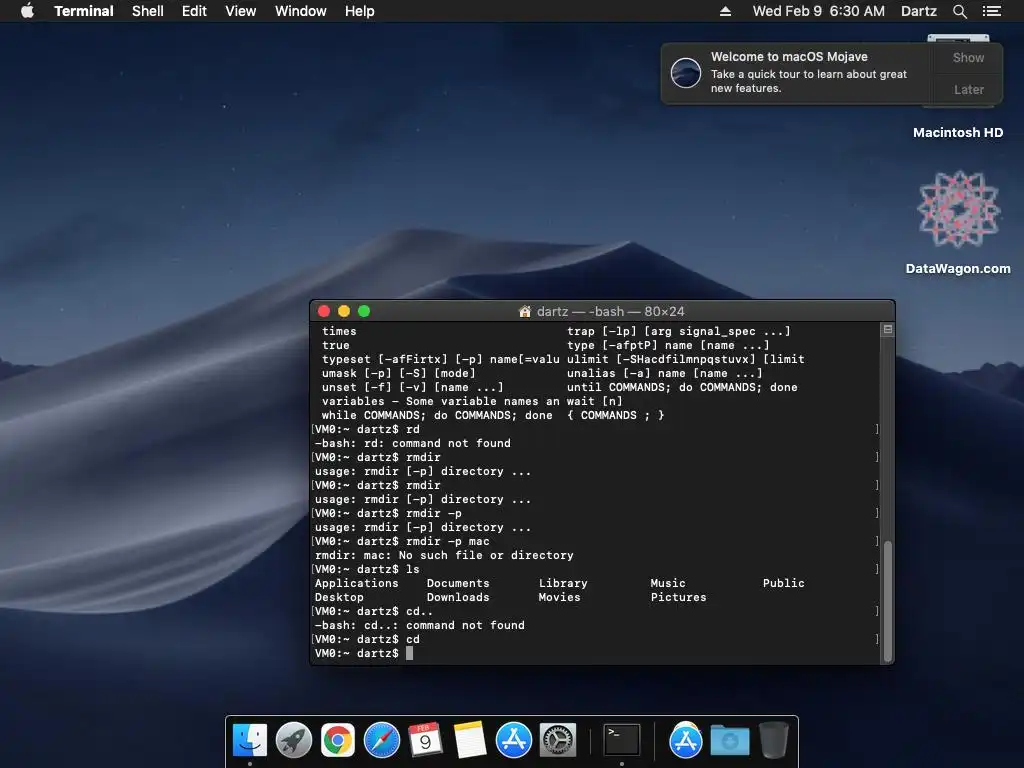Click the 'rd: command not found' line

[x=413, y=443]
